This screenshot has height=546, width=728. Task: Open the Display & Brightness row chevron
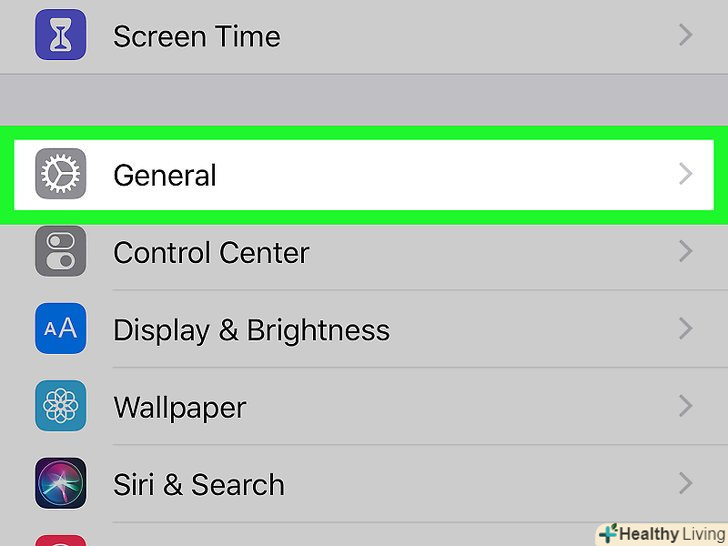point(685,329)
